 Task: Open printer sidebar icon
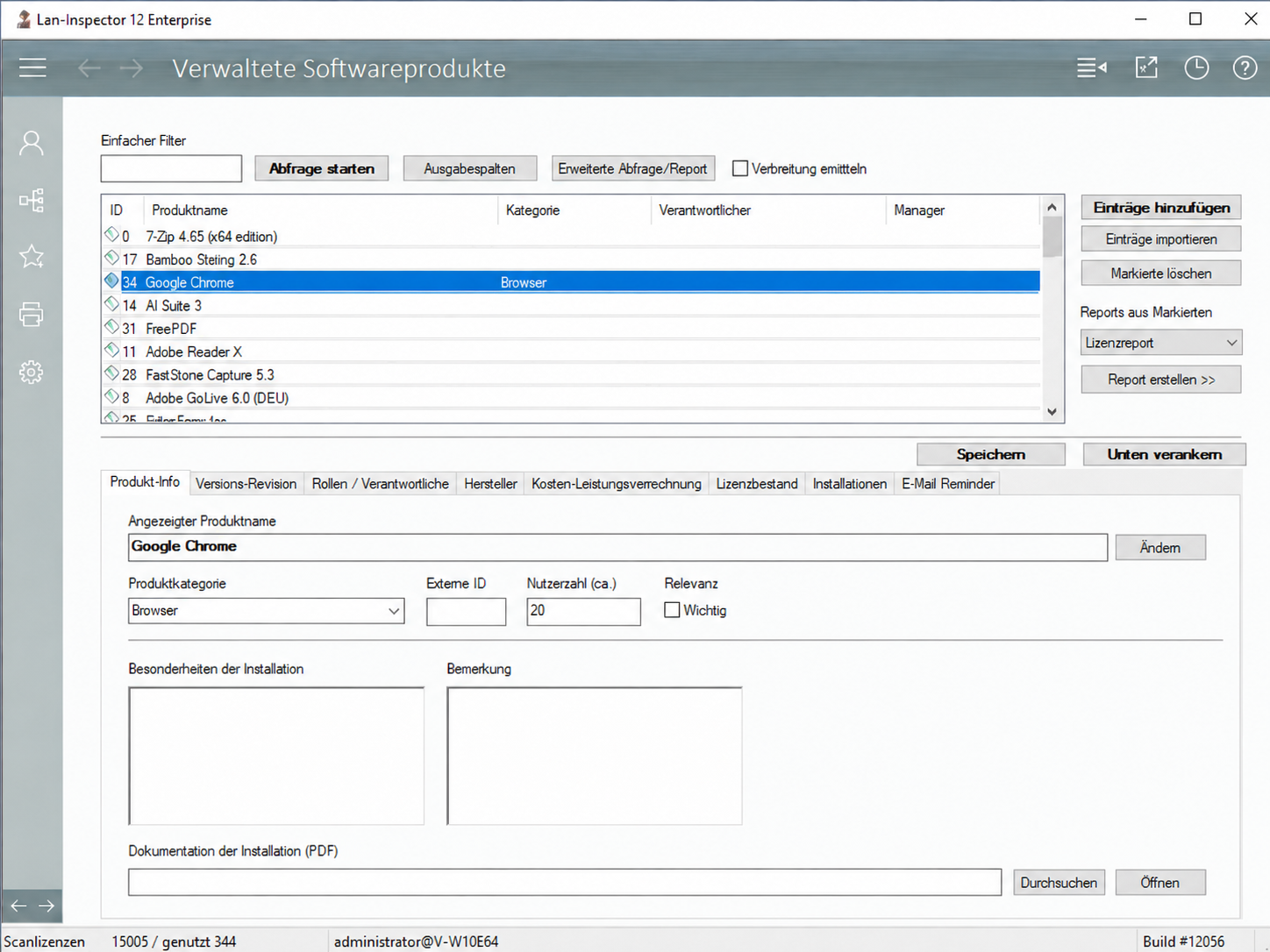tap(32, 314)
